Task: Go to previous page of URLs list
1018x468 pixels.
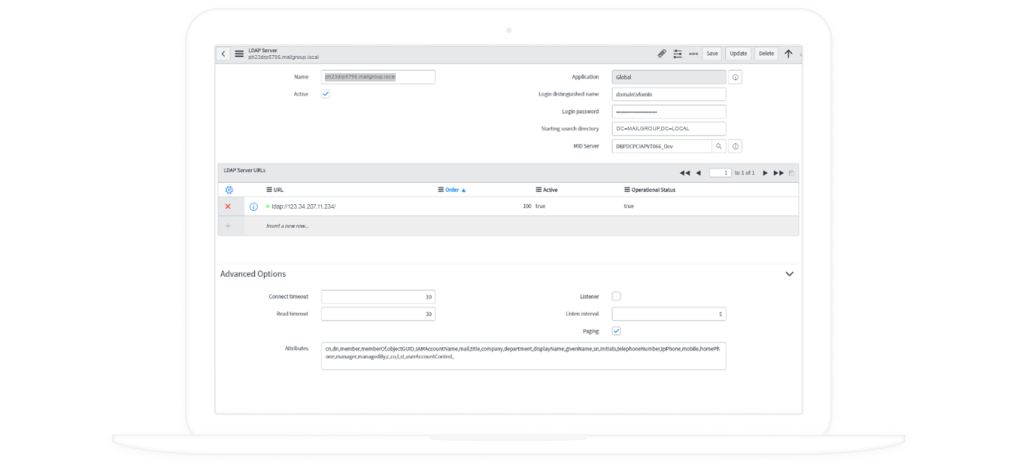Action: click(x=698, y=173)
